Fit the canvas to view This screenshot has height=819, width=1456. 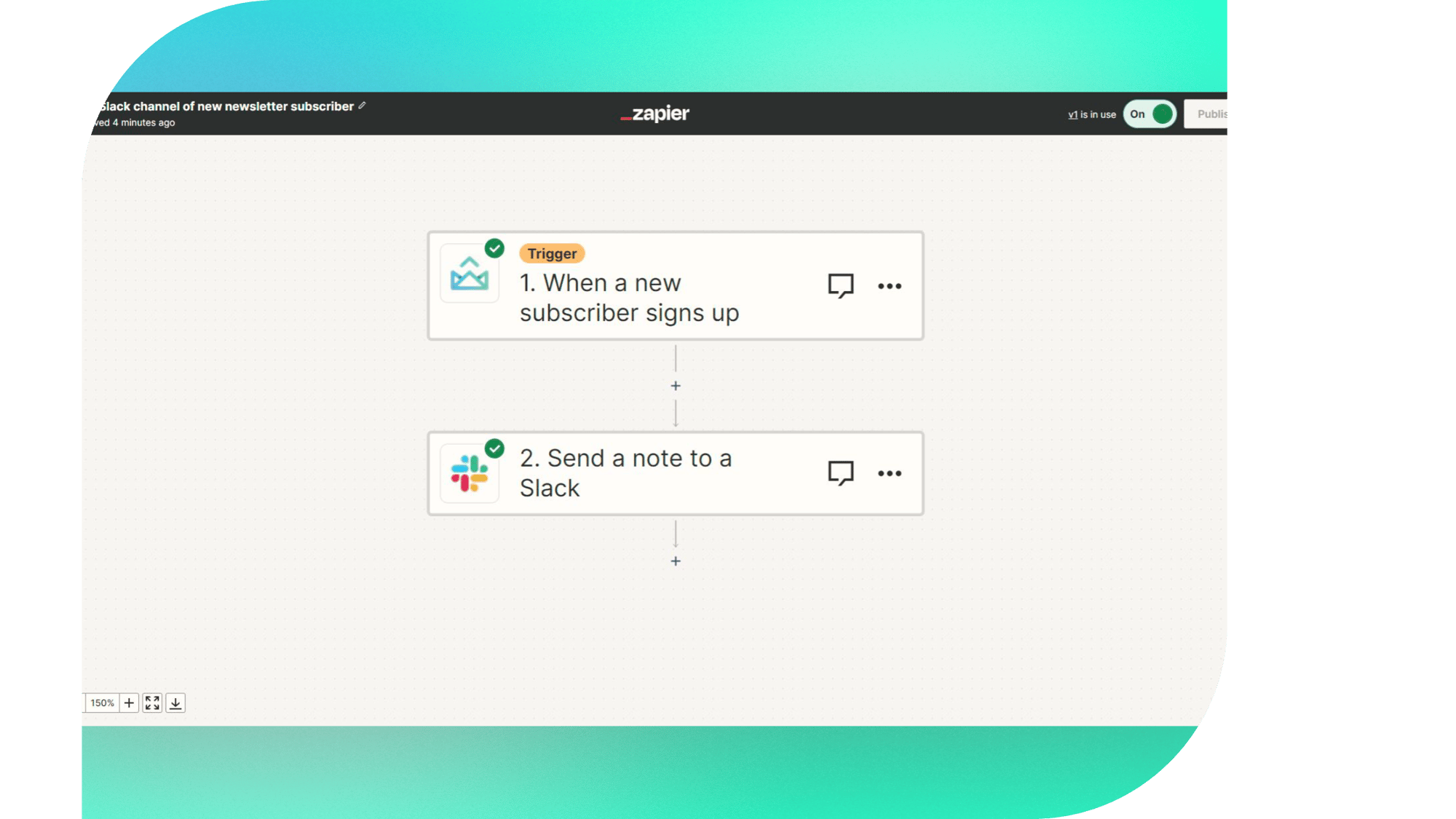[152, 703]
